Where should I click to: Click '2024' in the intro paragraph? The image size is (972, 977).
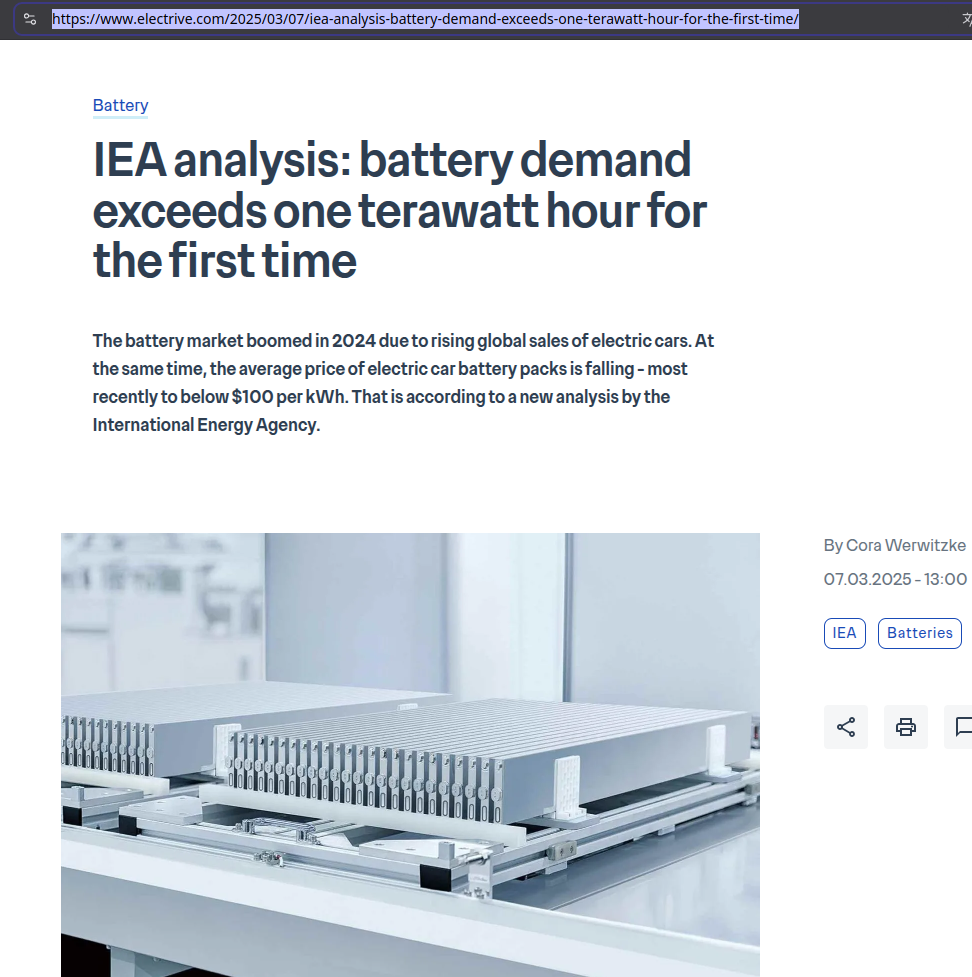point(355,341)
